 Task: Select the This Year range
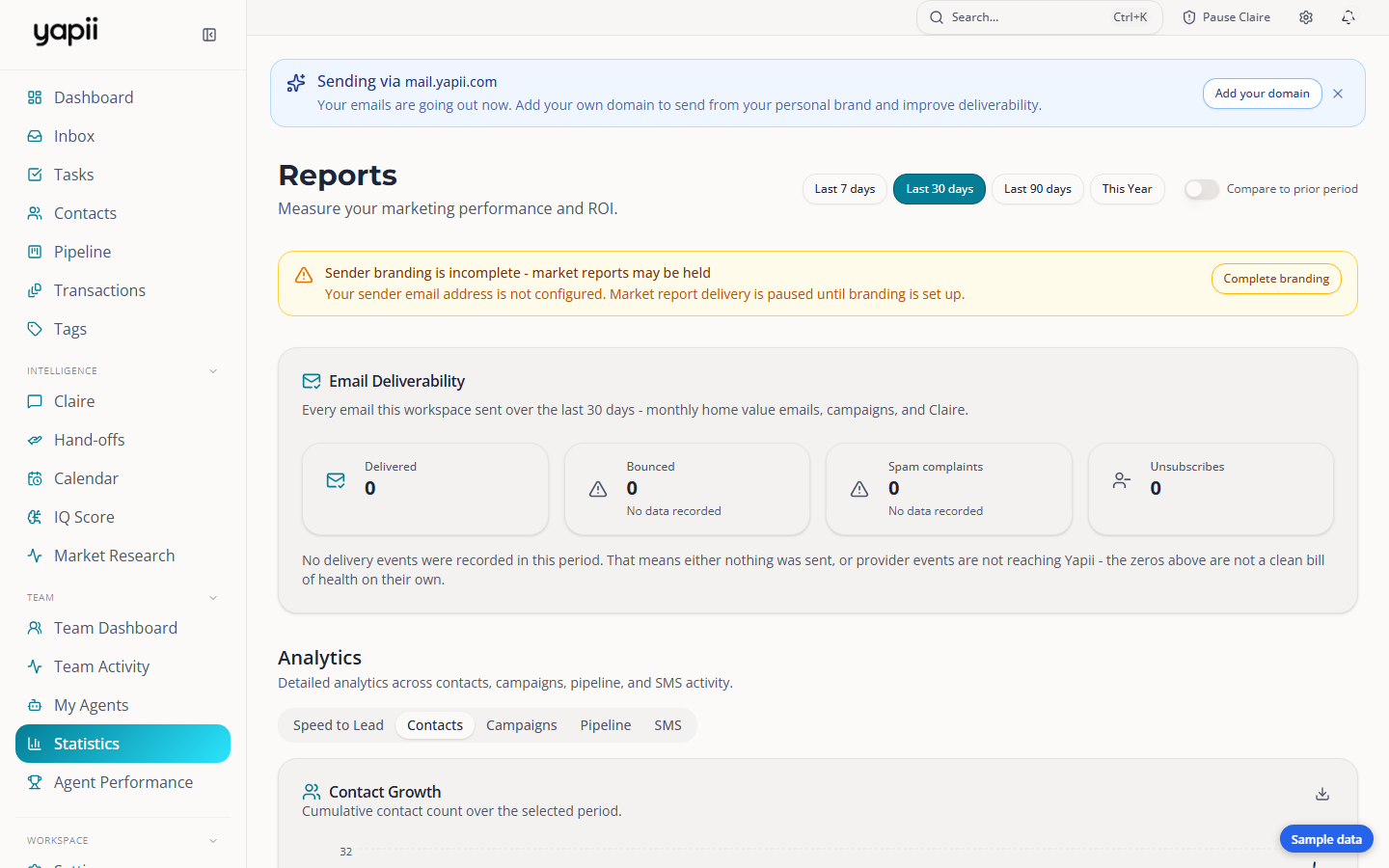pyautogui.click(x=1127, y=189)
